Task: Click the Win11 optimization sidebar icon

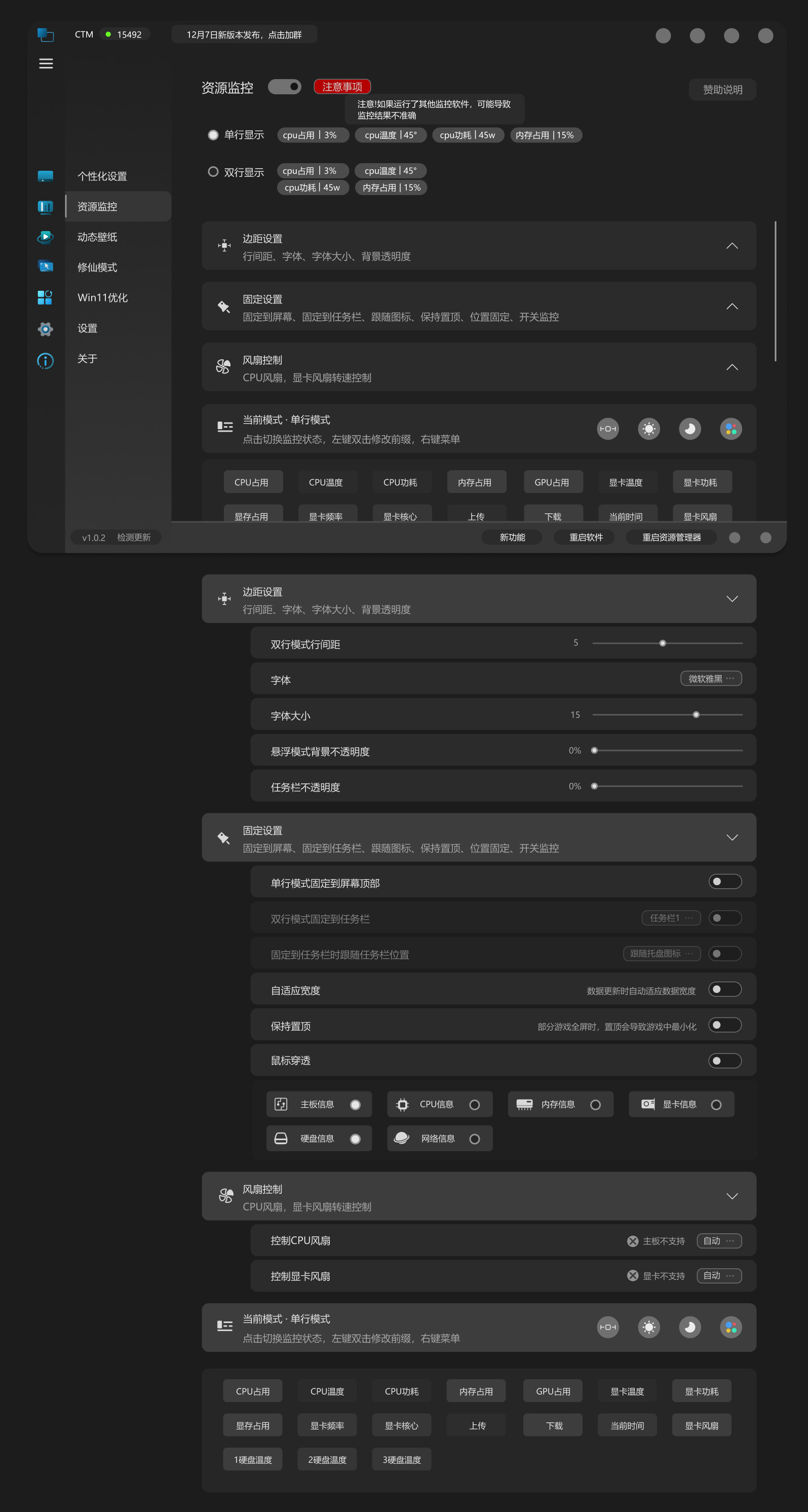Action: (45, 297)
